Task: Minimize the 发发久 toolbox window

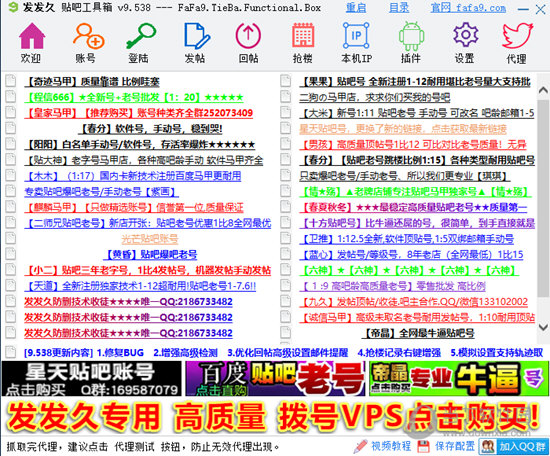Action: tap(523, 9)
